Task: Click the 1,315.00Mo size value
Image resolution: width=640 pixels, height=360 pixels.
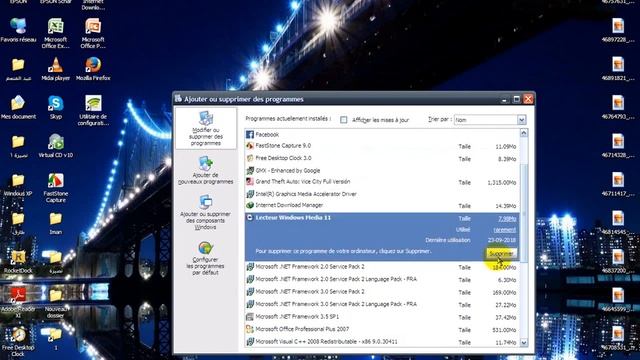Action: (502, 182)
